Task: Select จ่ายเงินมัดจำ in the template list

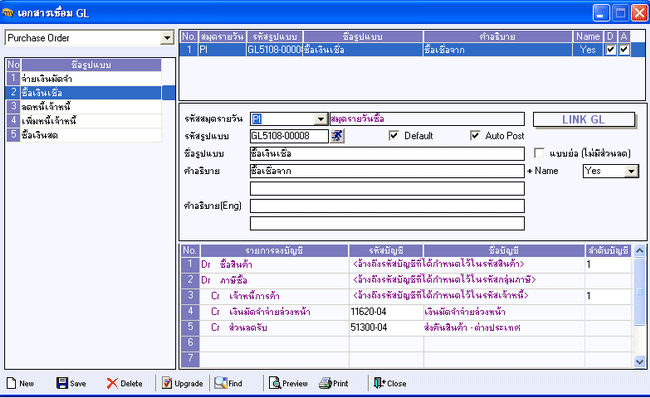Action: [91, 78]
